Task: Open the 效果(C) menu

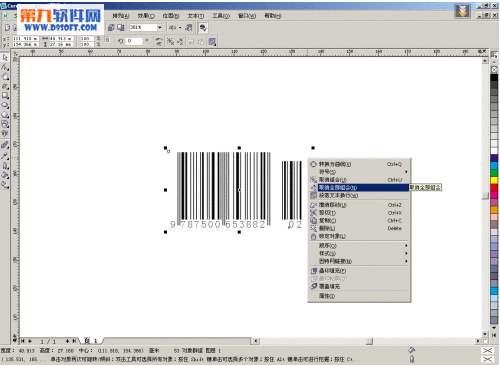Action: pos(146,16)
